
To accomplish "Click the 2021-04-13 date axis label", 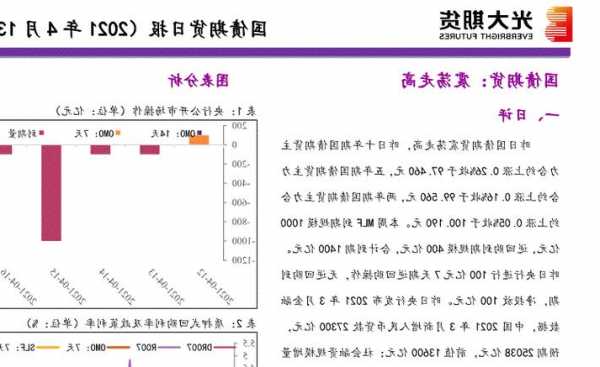I will (166, 286).
